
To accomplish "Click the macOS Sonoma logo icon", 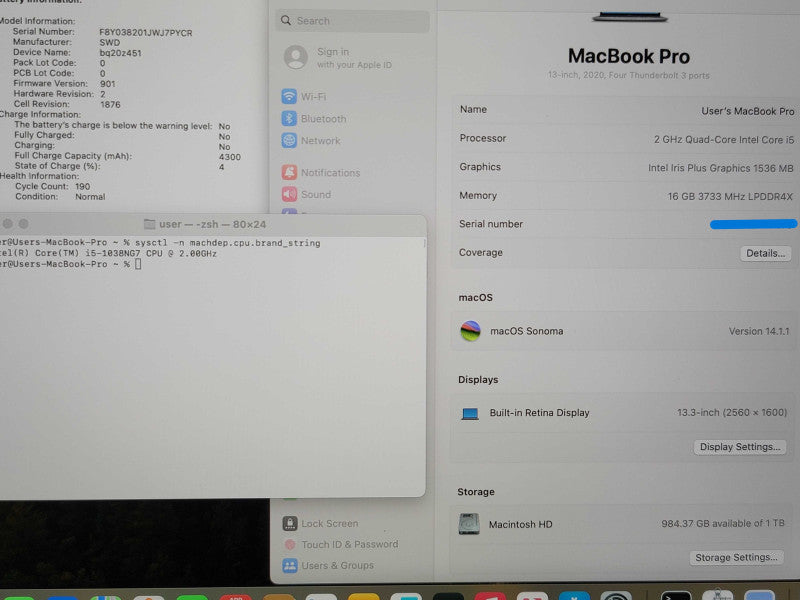I will pos(470,331).
